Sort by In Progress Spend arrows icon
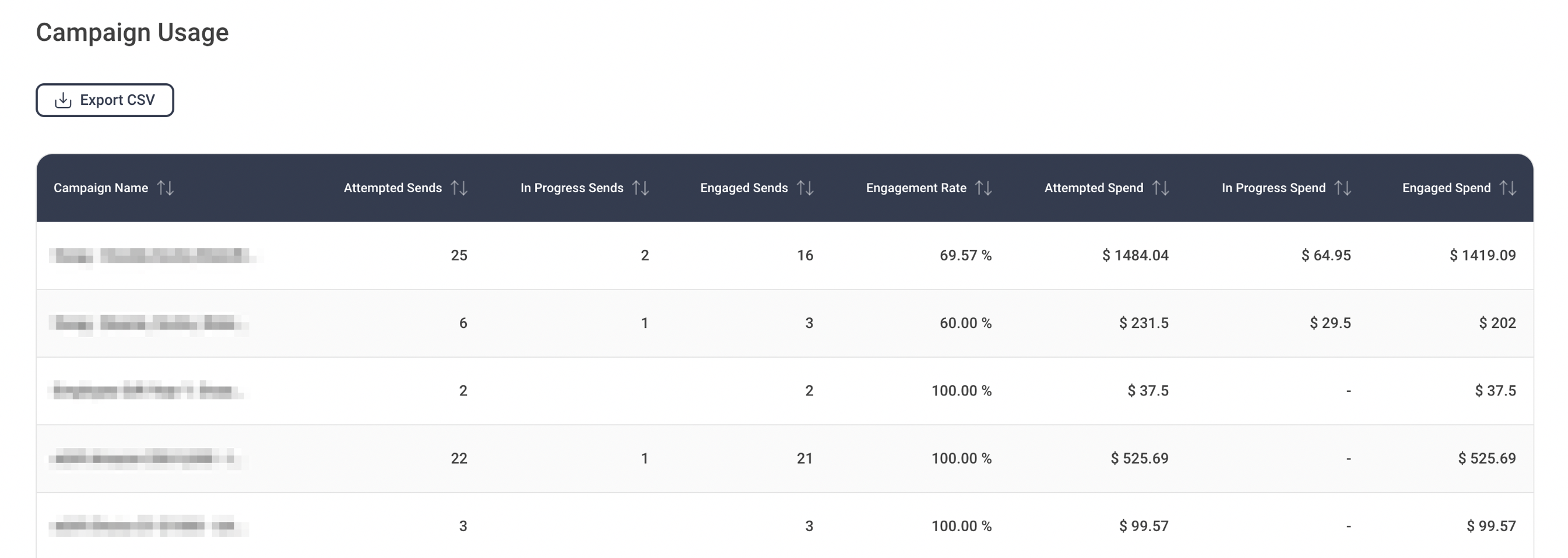 [x=1343, y=188]
